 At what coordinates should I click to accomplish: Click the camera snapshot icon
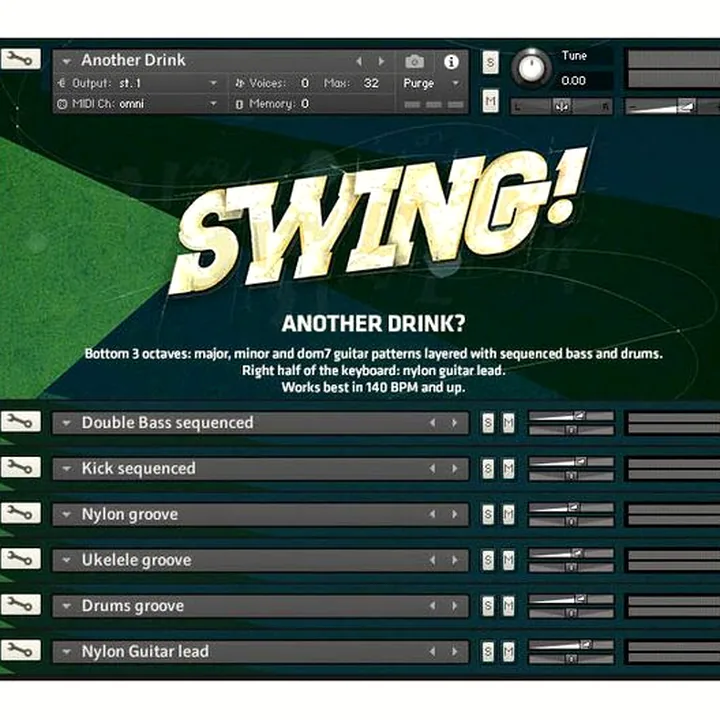click(415, 62)
